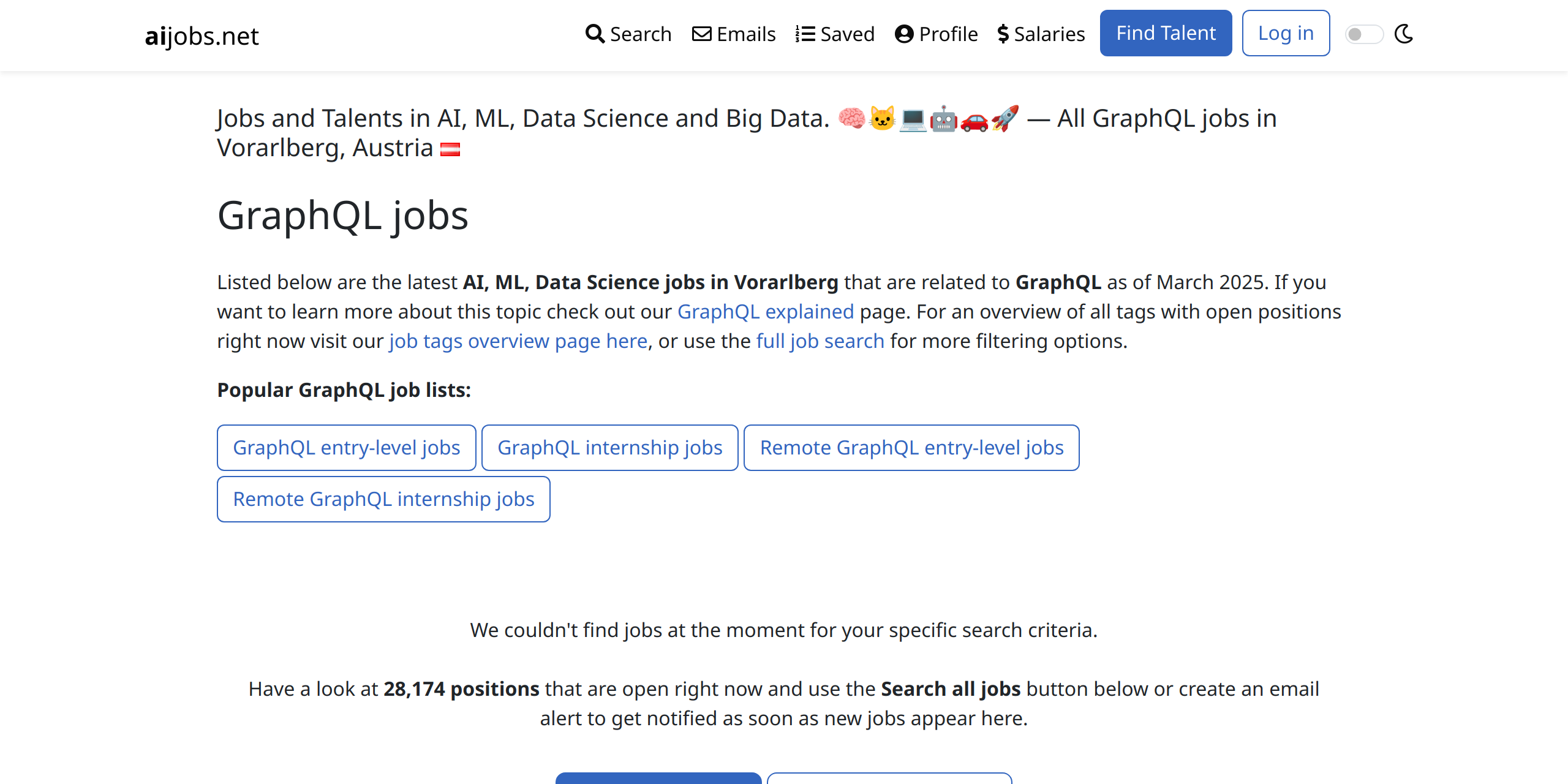Toggle the dark mode switch

1363,34
